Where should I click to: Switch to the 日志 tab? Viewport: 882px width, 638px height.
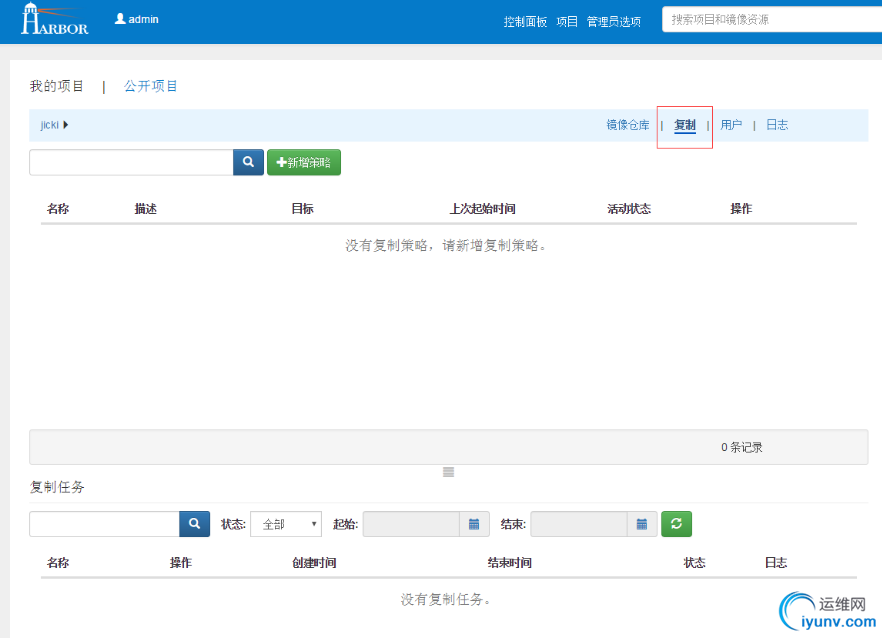pos(777,125)
